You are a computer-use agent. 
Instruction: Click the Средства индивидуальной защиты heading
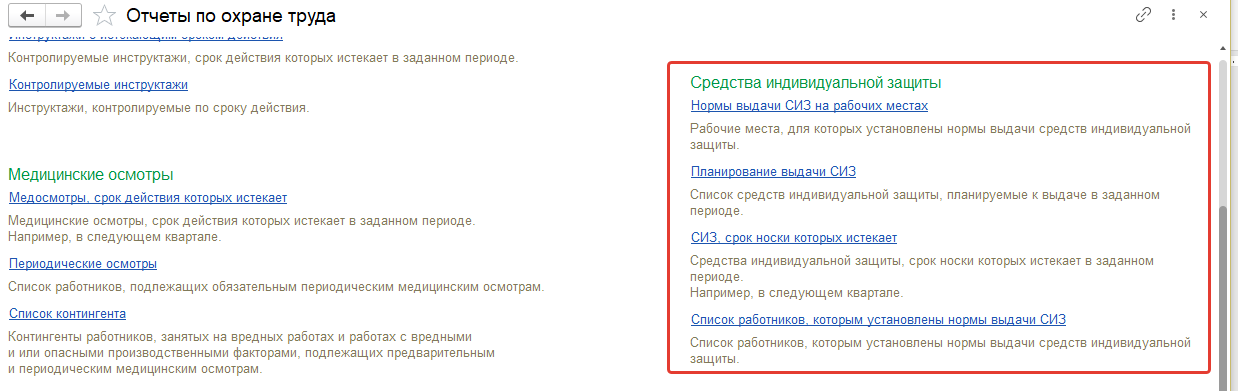point(817,82)
